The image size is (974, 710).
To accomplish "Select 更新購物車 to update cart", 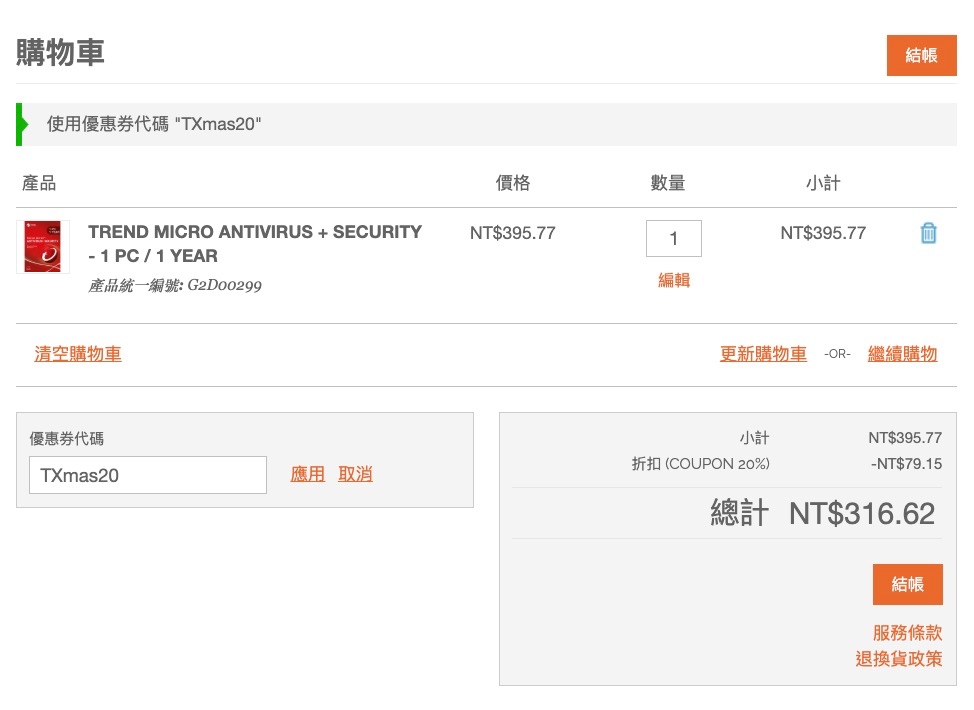I will (x=763, y=354).
